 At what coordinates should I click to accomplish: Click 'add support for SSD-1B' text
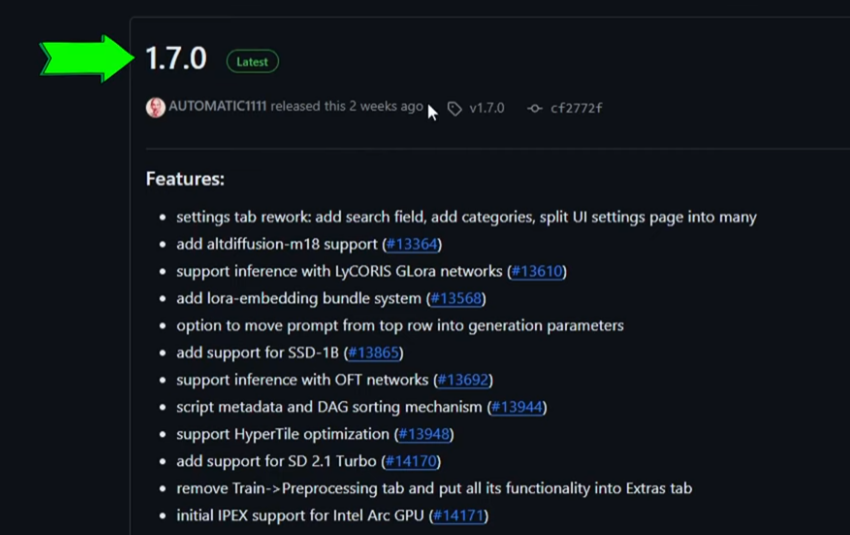pos(257,353)
